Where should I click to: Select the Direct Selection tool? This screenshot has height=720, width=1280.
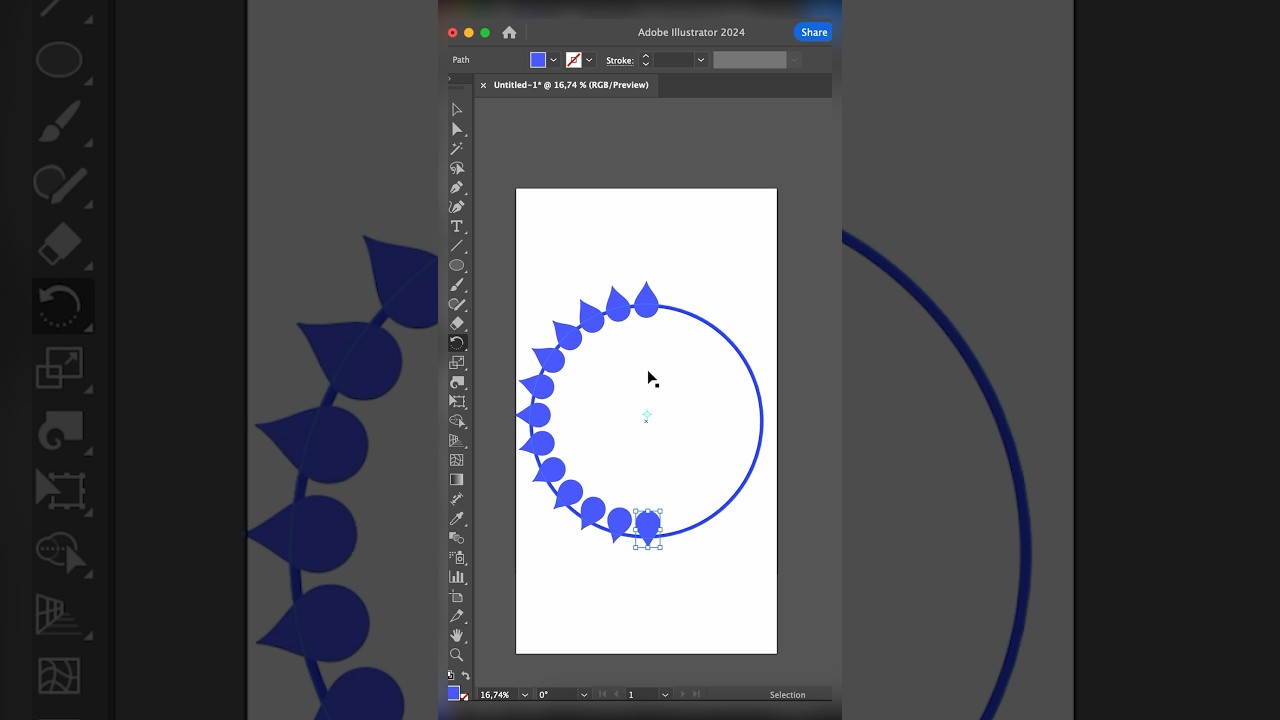(457, 129)
